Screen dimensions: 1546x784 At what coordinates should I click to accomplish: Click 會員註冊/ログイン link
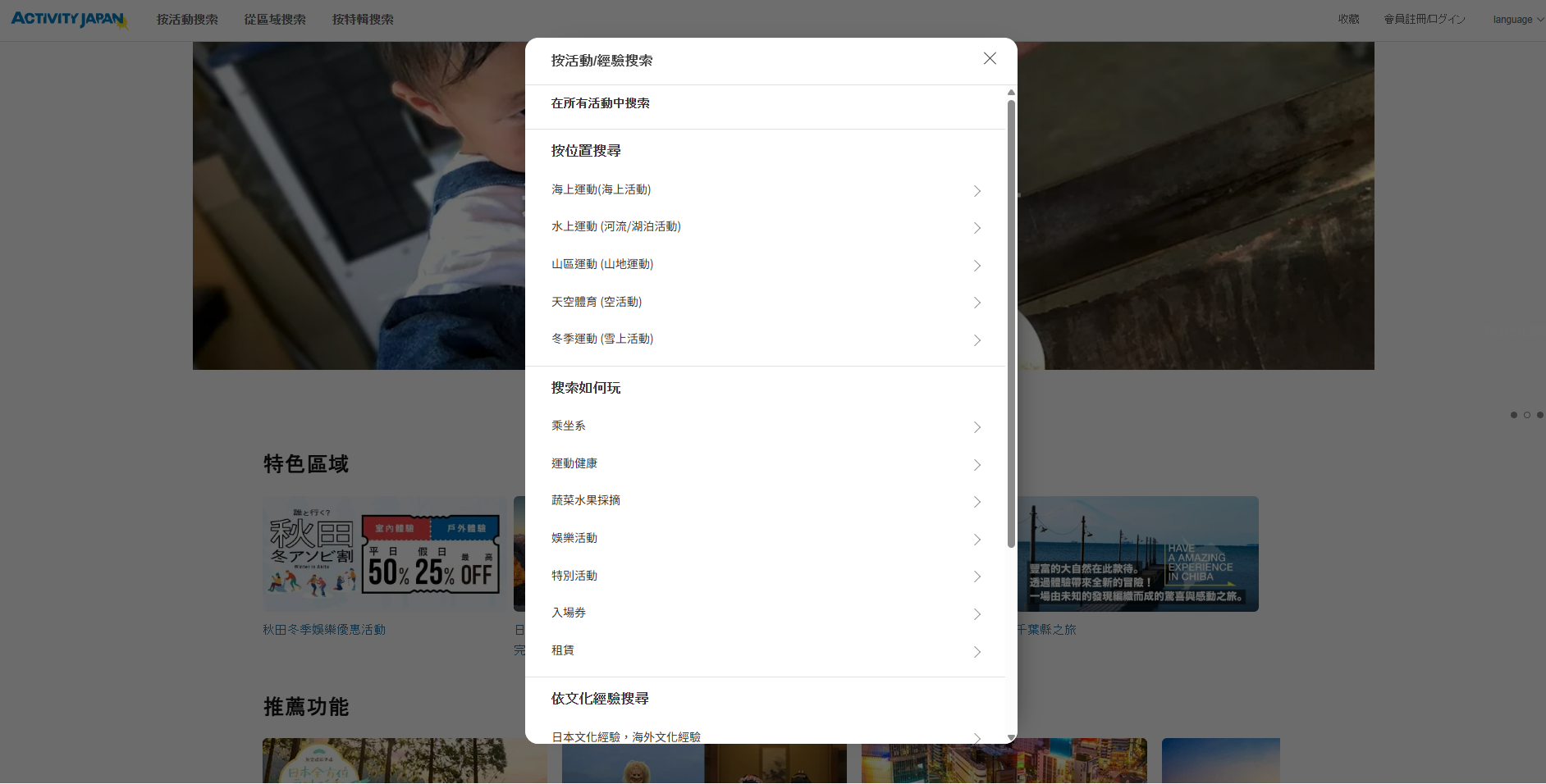tap(1425, 19)
